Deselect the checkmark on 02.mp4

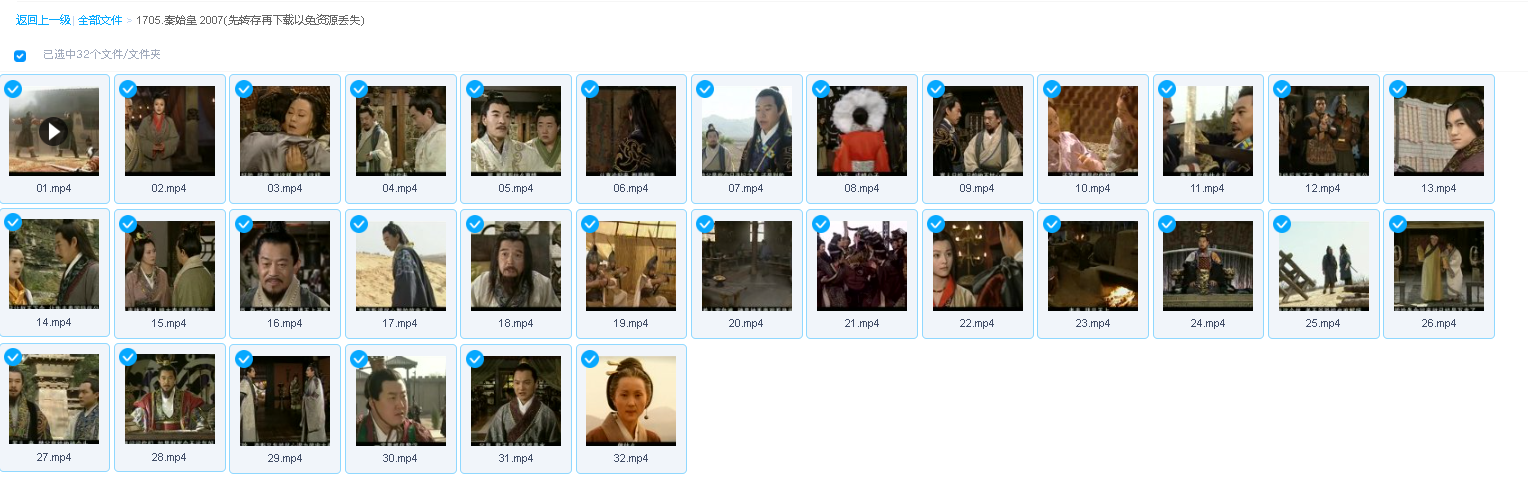click(x=128, y=89)
